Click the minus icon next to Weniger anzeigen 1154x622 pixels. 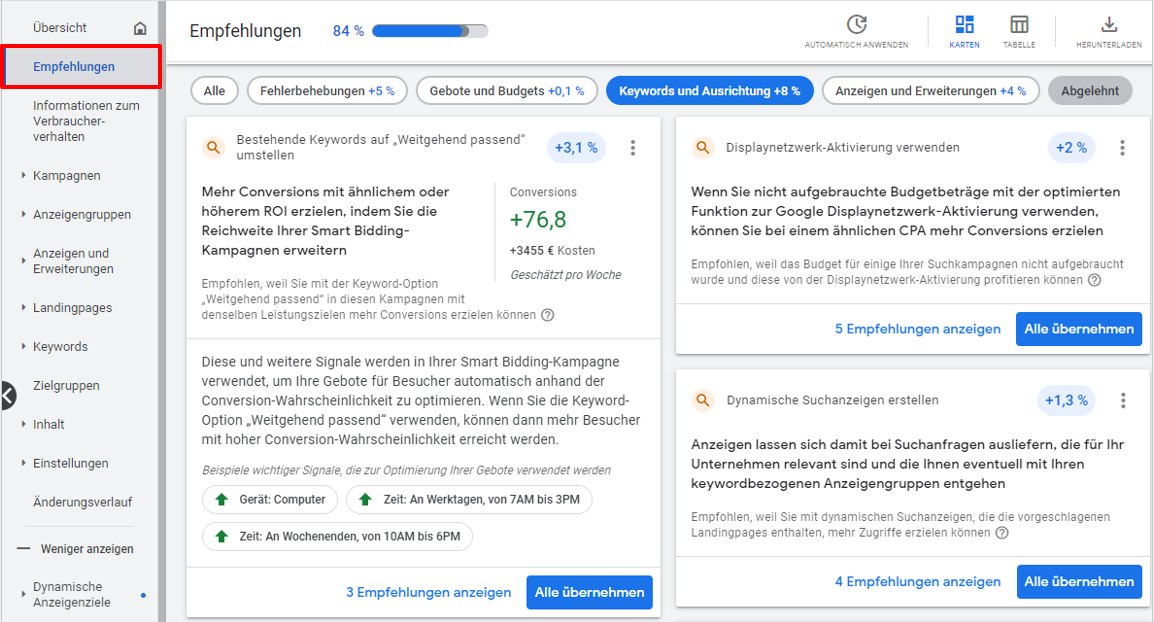coord(22,548)
